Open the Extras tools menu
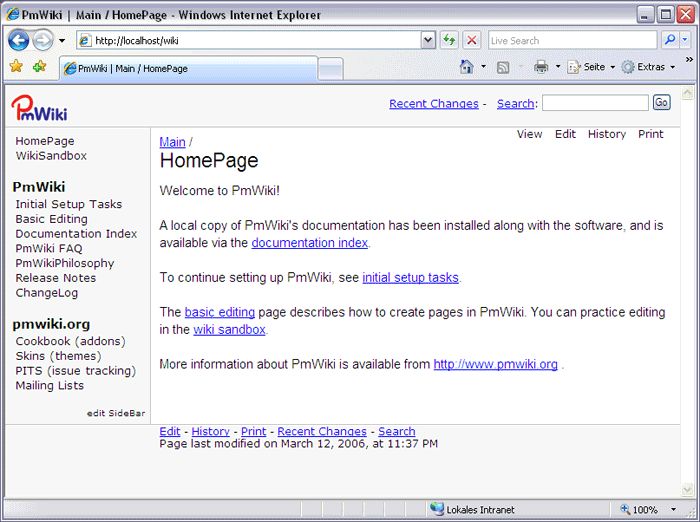This screenshot has height=522, width=700. [x=648, y=67]
